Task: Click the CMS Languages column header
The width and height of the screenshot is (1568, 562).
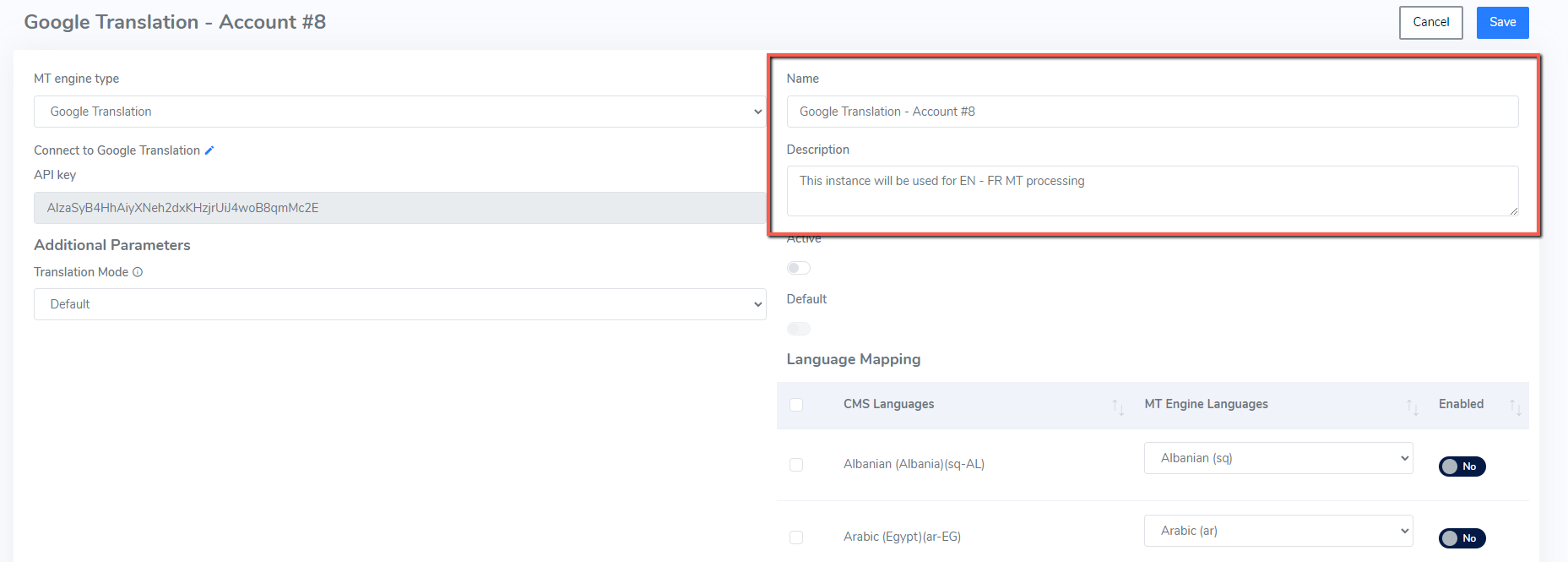Action: (888, 404)
